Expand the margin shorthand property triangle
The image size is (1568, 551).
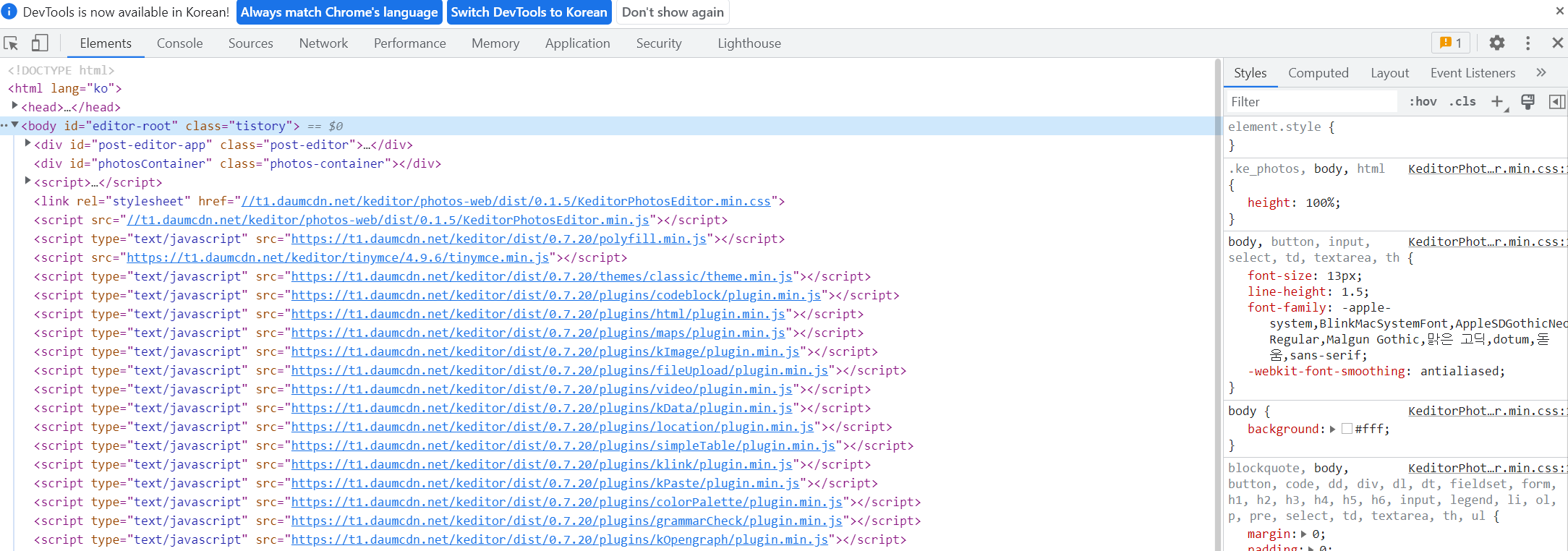[x=1304, y=534]
